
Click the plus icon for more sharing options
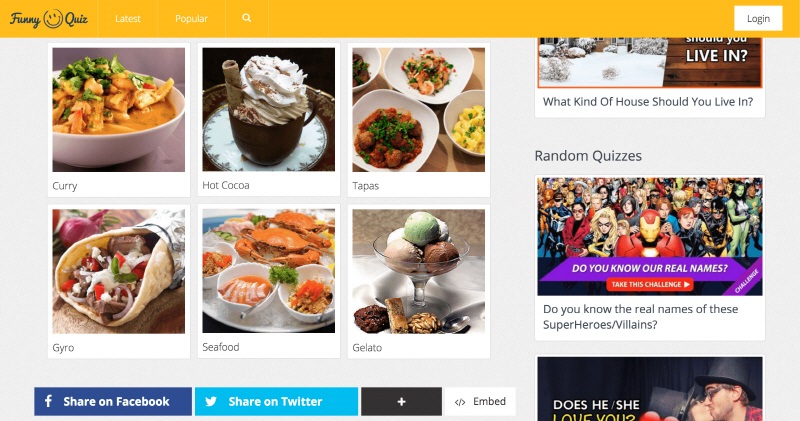tap(402, 402)
